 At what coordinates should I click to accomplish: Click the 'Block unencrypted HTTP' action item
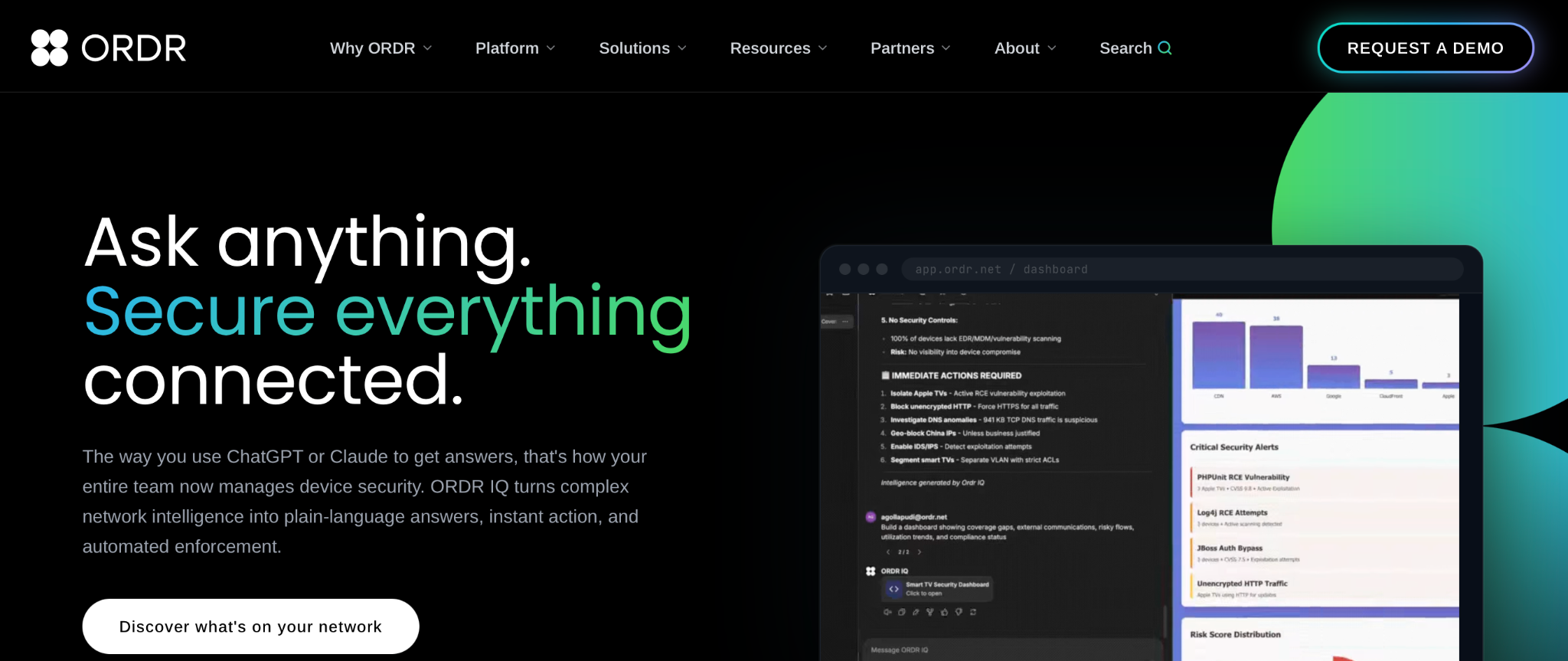point(974,407)
